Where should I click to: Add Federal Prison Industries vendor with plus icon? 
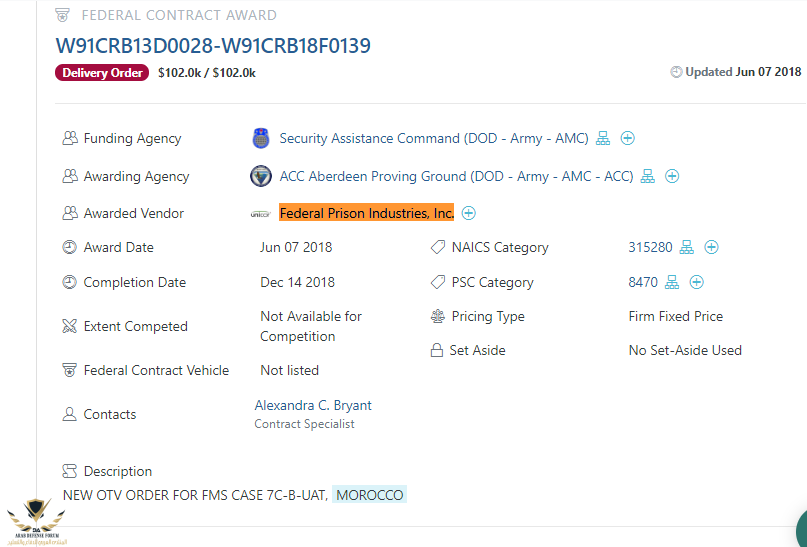click(x=468, y=213)
